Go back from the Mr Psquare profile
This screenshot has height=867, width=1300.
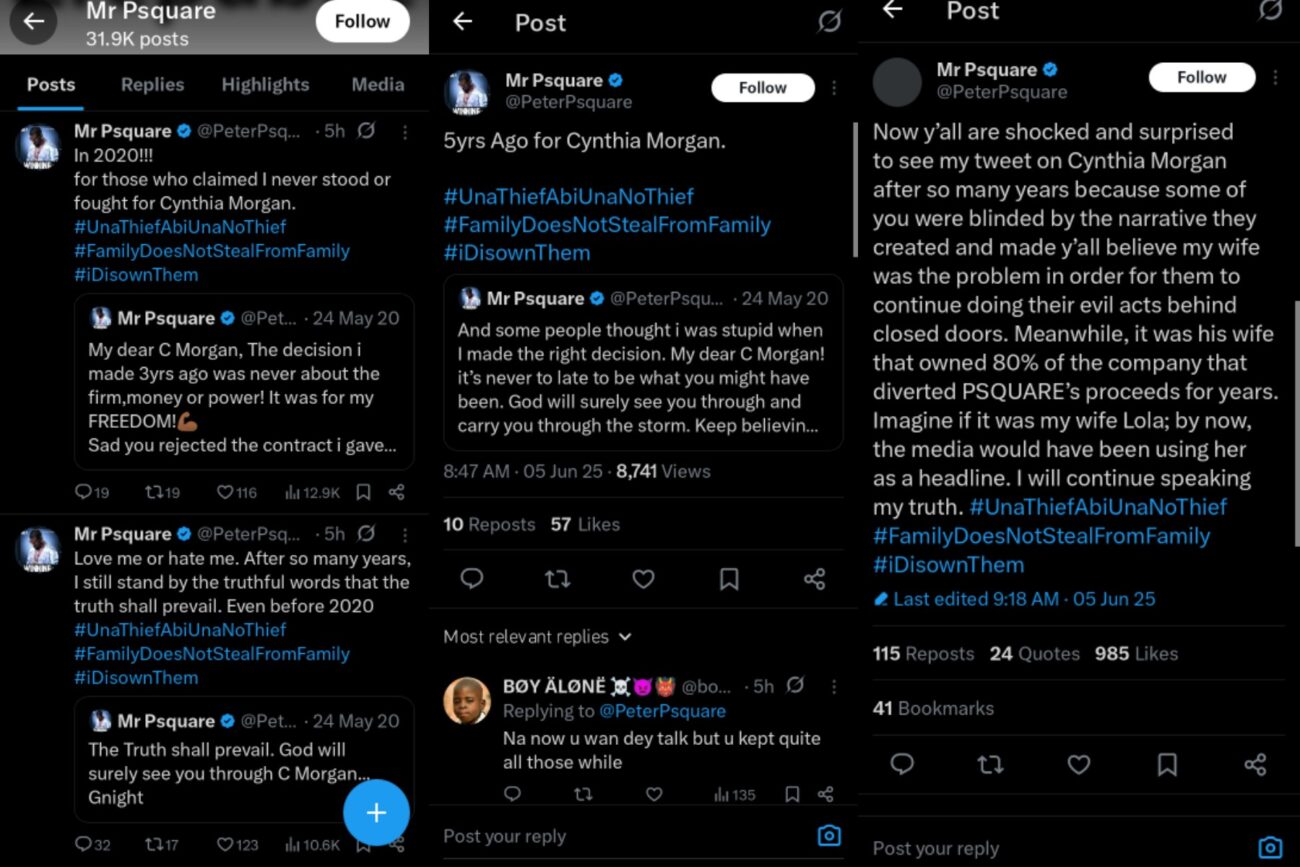[x=34, y=21]
